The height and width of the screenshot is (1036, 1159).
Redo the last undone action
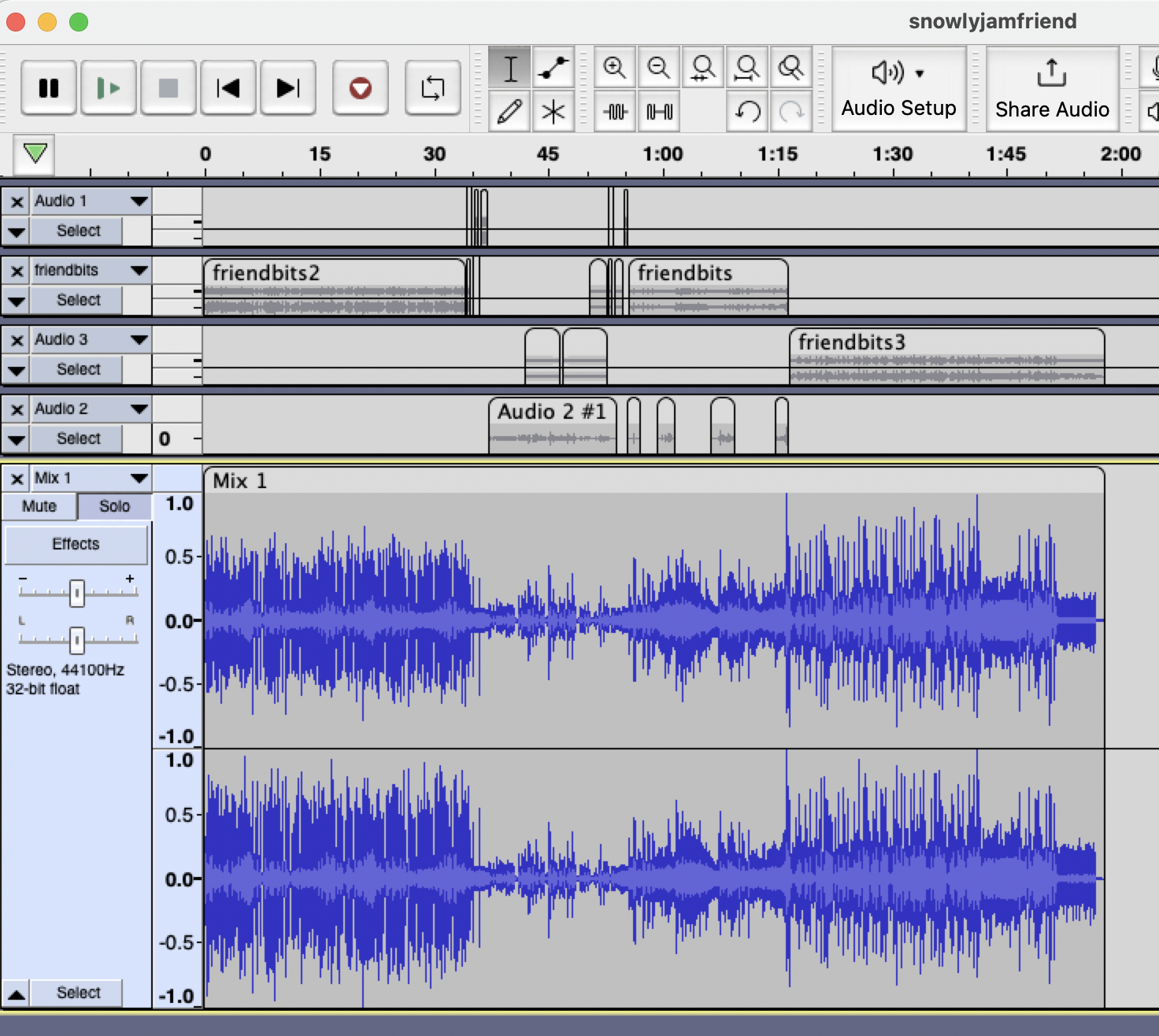[791, 112]
